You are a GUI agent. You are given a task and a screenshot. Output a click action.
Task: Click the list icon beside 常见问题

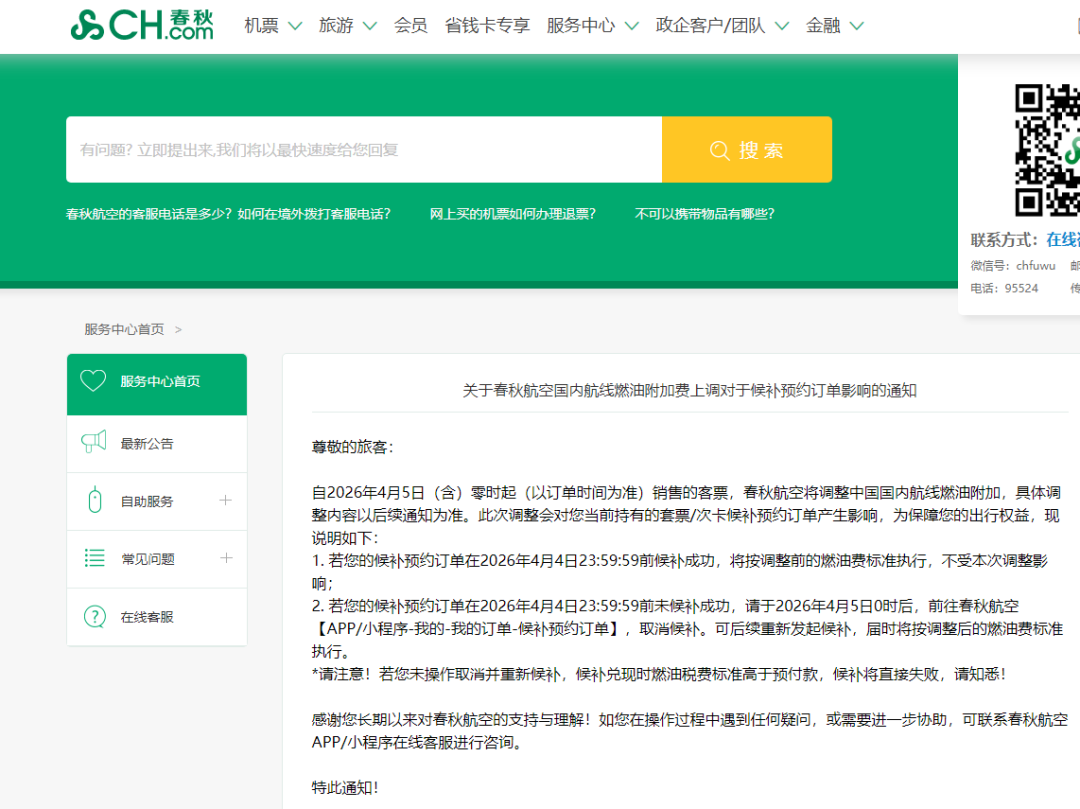pos(93,558)
